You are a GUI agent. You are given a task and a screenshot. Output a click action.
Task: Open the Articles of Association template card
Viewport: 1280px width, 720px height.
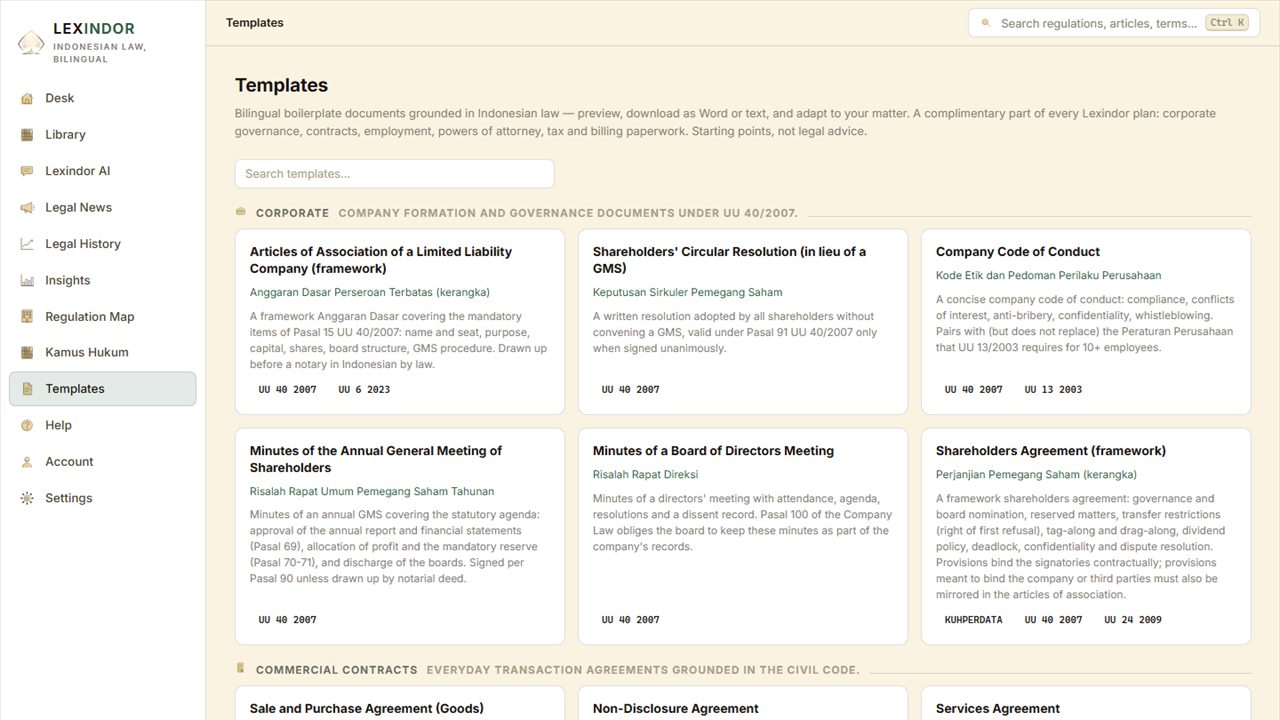(x=400, y=322)
